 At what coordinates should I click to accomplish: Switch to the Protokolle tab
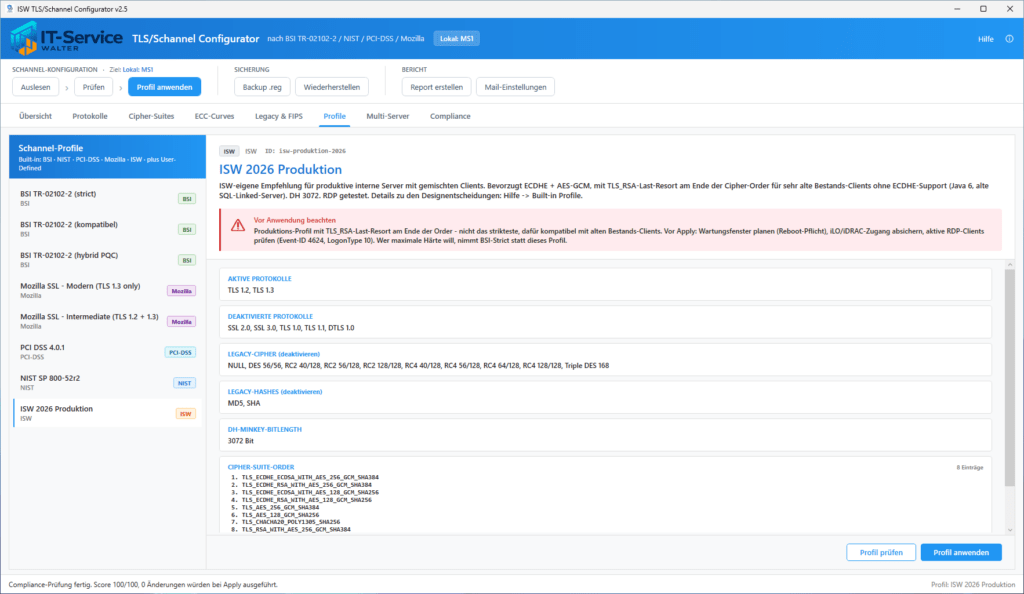coord(90,116)
